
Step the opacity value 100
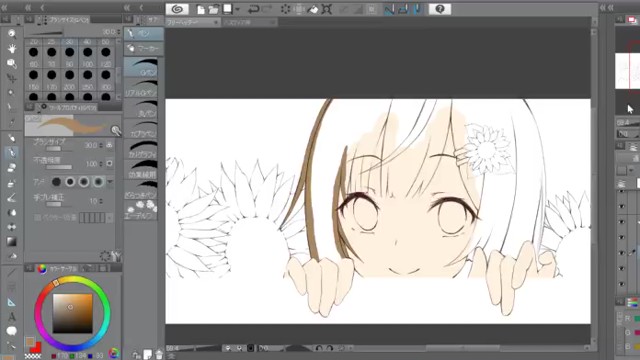click(x=101, y=164)
